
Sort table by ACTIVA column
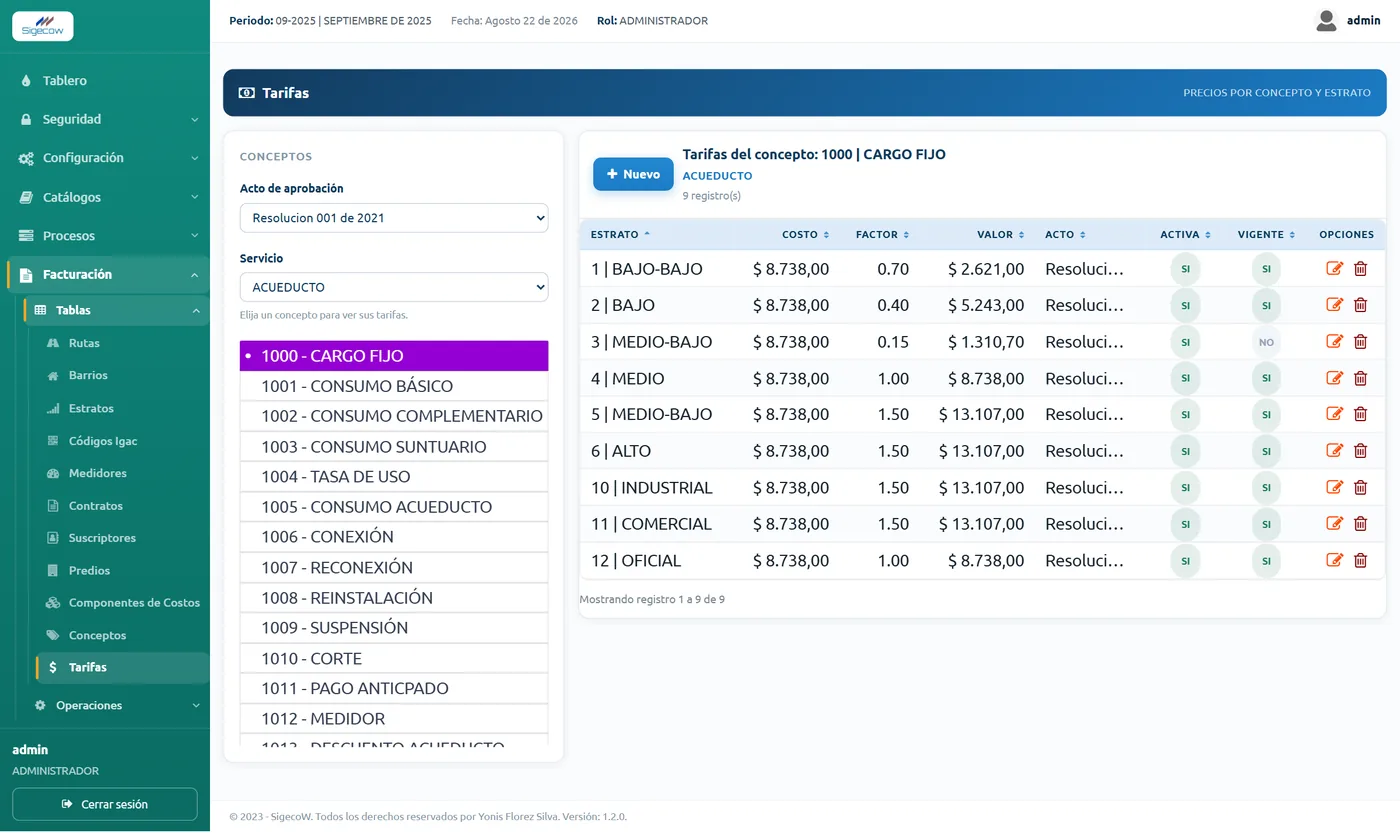[x=1185, y=234]
